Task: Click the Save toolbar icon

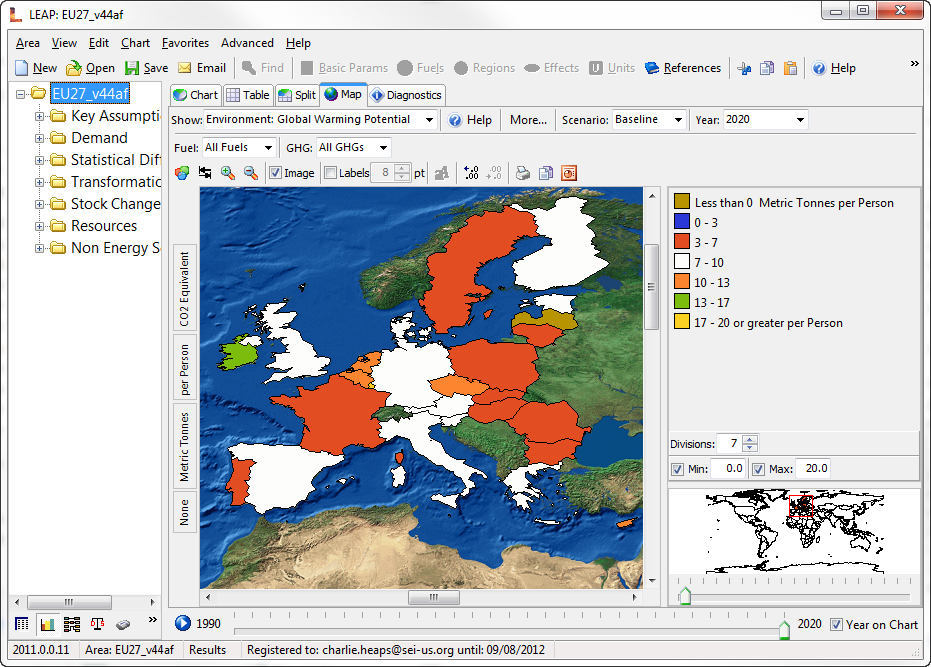Action: point(133,68)
